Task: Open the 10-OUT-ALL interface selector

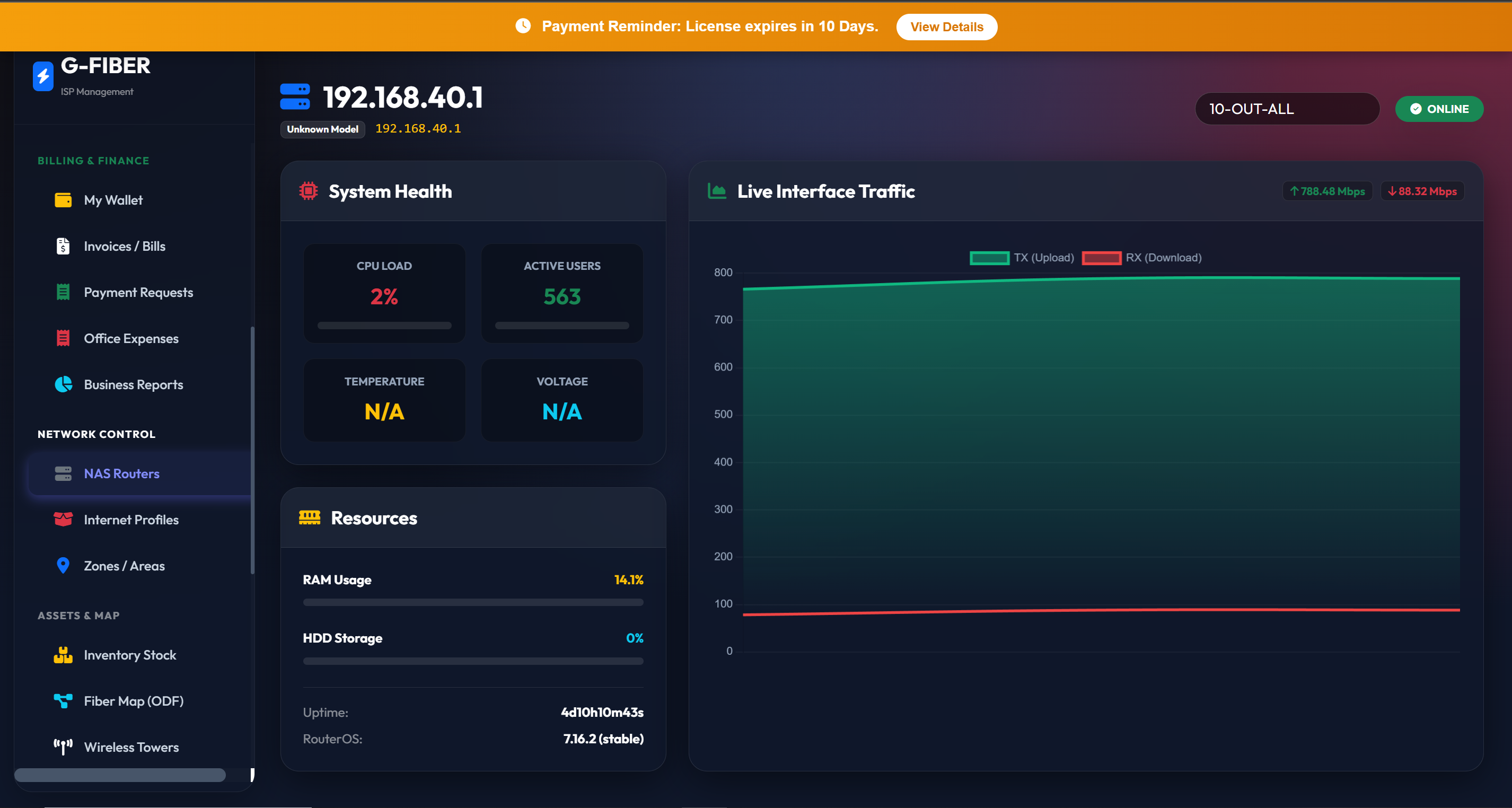Action: pos(1287,109)
